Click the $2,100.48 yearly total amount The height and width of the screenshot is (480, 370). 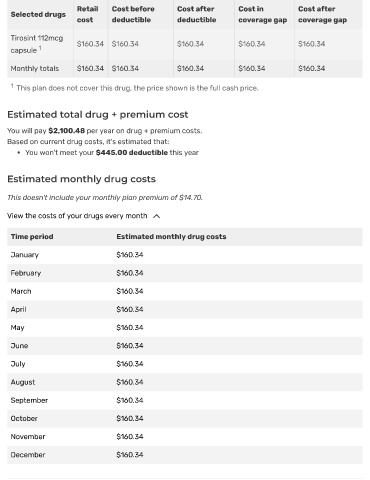[x=67, y=131]
